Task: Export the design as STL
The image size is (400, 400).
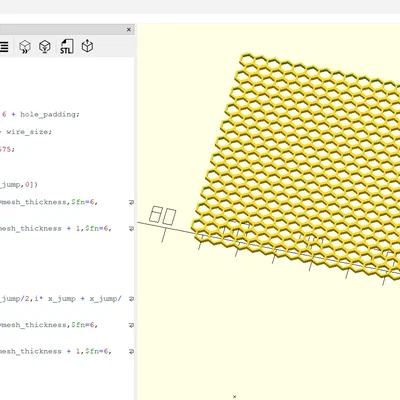Action: click(x=67, y=47)
